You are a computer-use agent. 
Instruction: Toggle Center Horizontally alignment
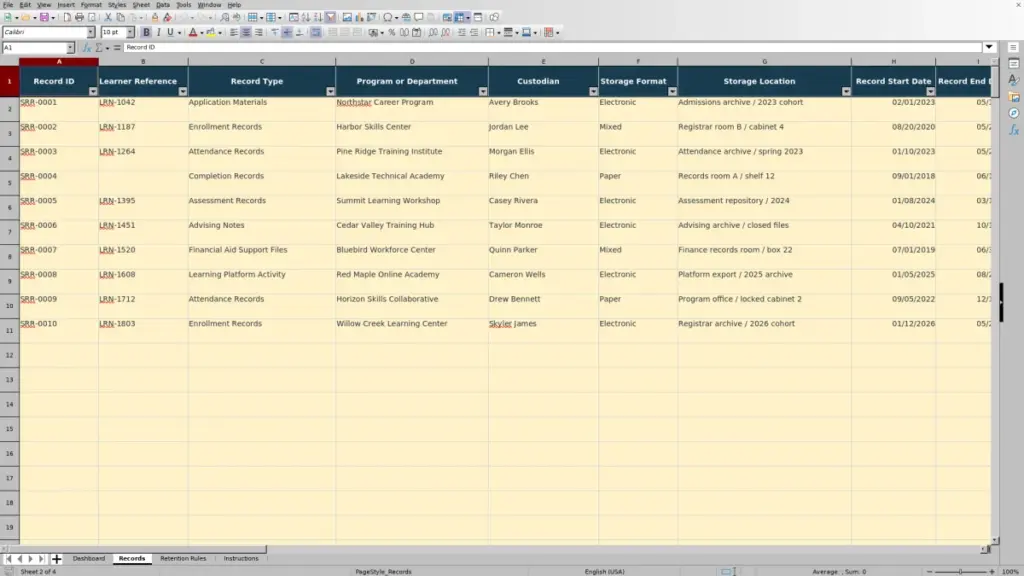(x=246, y=32)
